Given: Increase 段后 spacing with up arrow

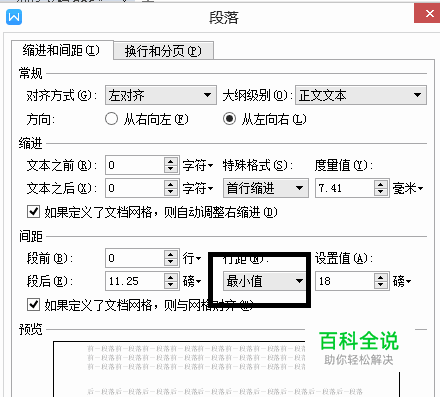Looking at the screenshot, I should 171,277.
